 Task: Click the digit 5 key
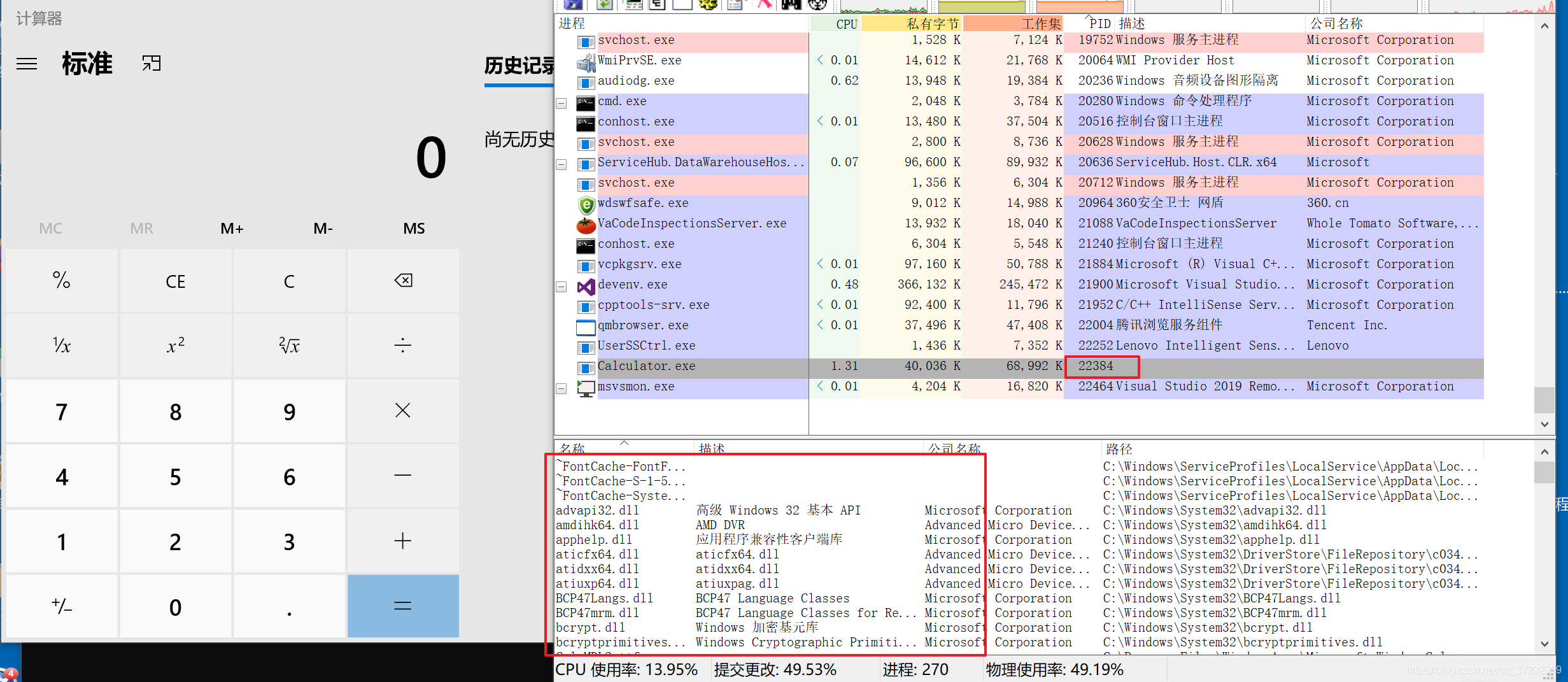(176, 476)
